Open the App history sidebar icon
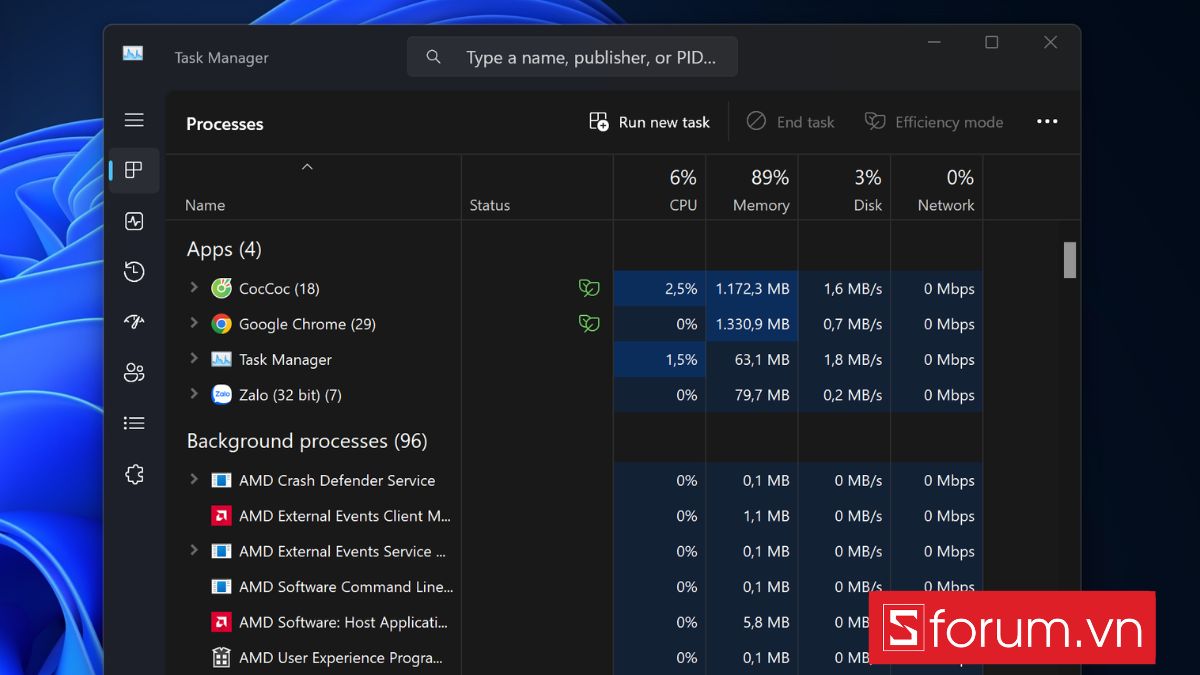The width and height of the screenshot is (1200, 675). pyautogui.click(x=134, y=272)
